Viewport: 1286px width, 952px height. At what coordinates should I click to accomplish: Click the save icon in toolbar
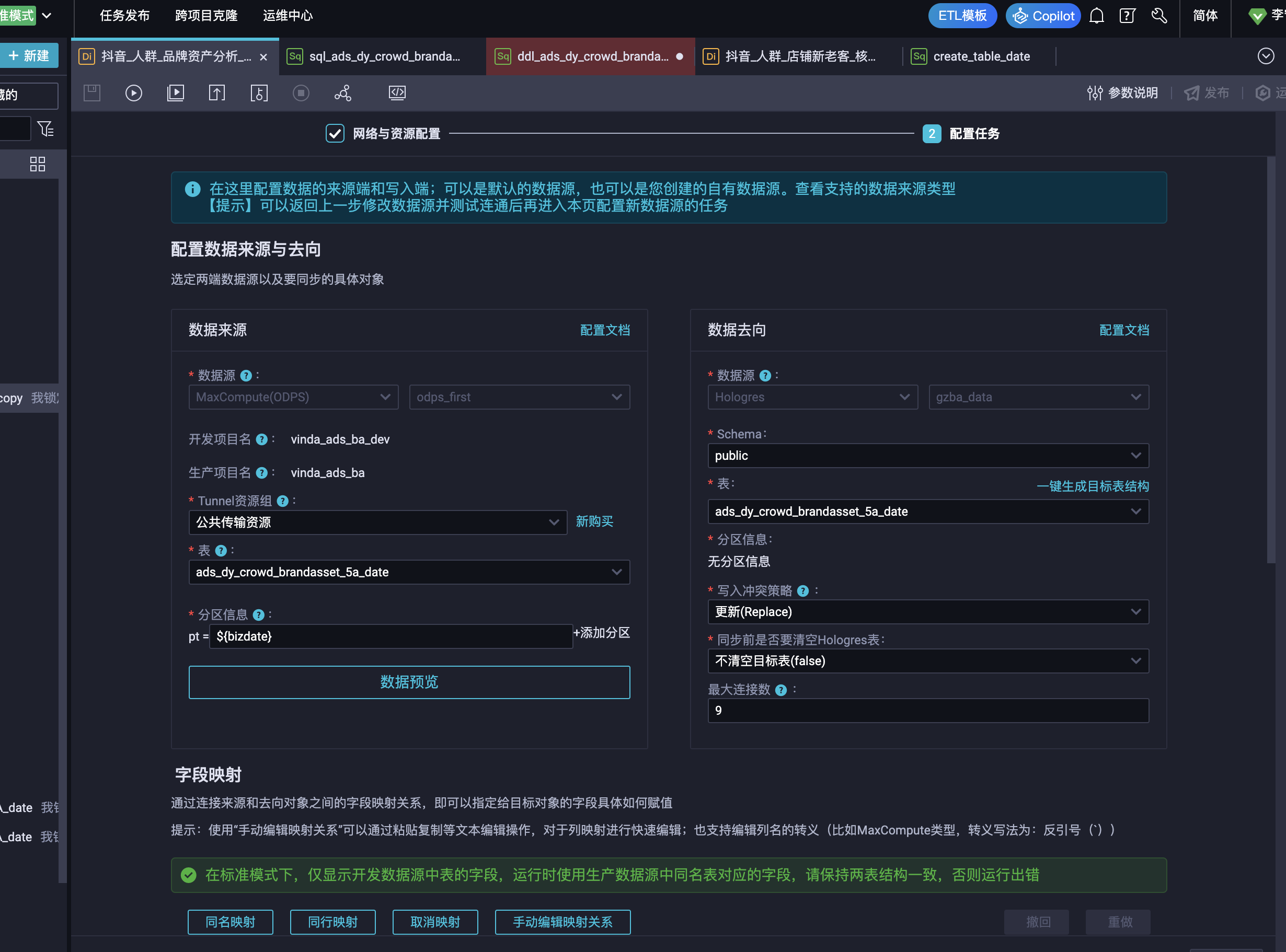click(x=91, y=93)
